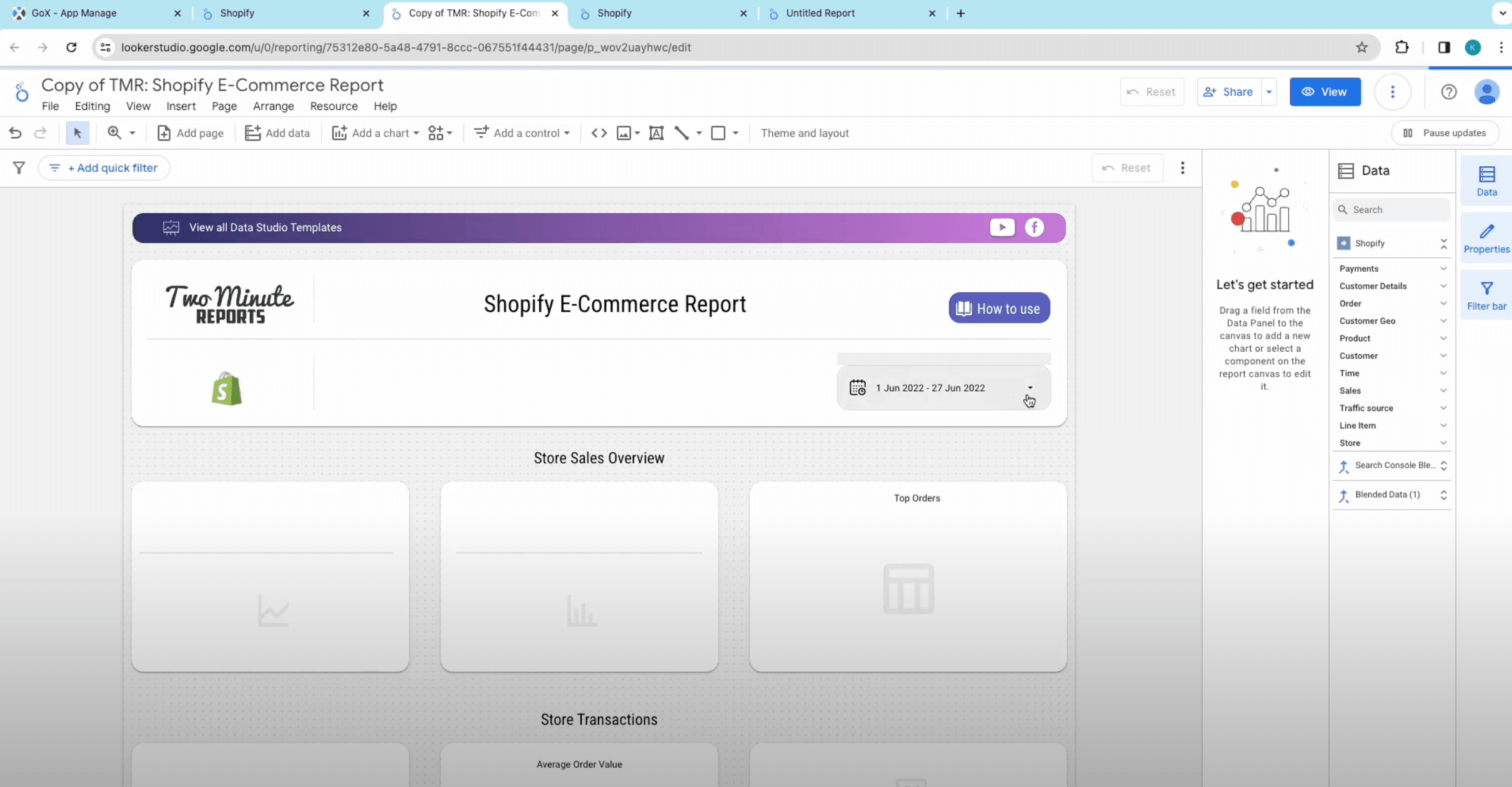
Task: Click the Facebook icon in banner
Action: [x=1034, y=227]
